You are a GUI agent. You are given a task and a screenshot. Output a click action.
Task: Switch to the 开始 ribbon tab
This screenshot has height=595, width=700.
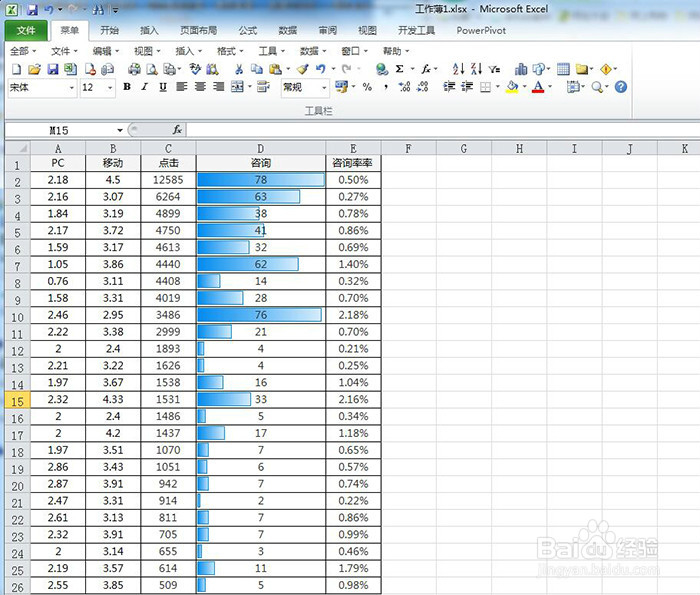(109, 30)
